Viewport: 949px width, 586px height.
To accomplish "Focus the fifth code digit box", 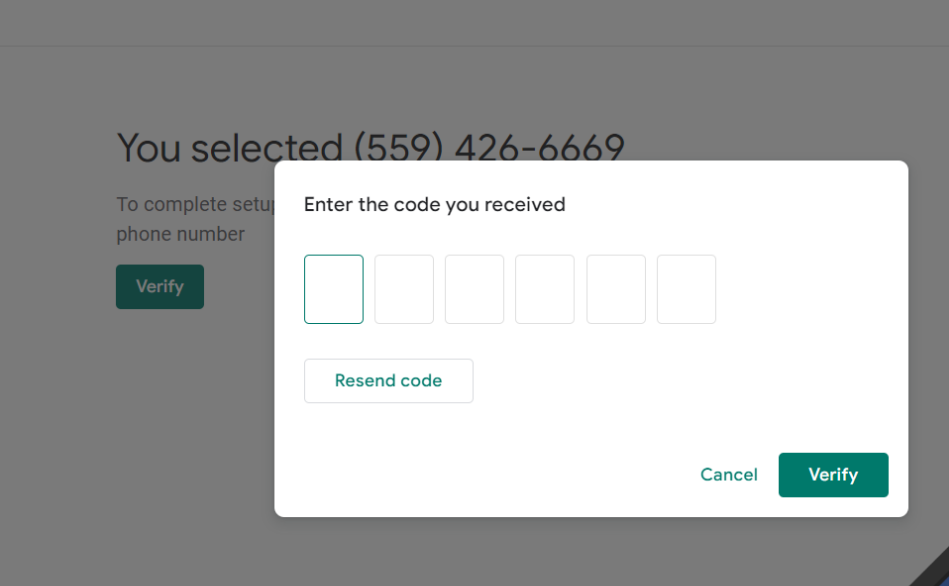I will (616, 289).
